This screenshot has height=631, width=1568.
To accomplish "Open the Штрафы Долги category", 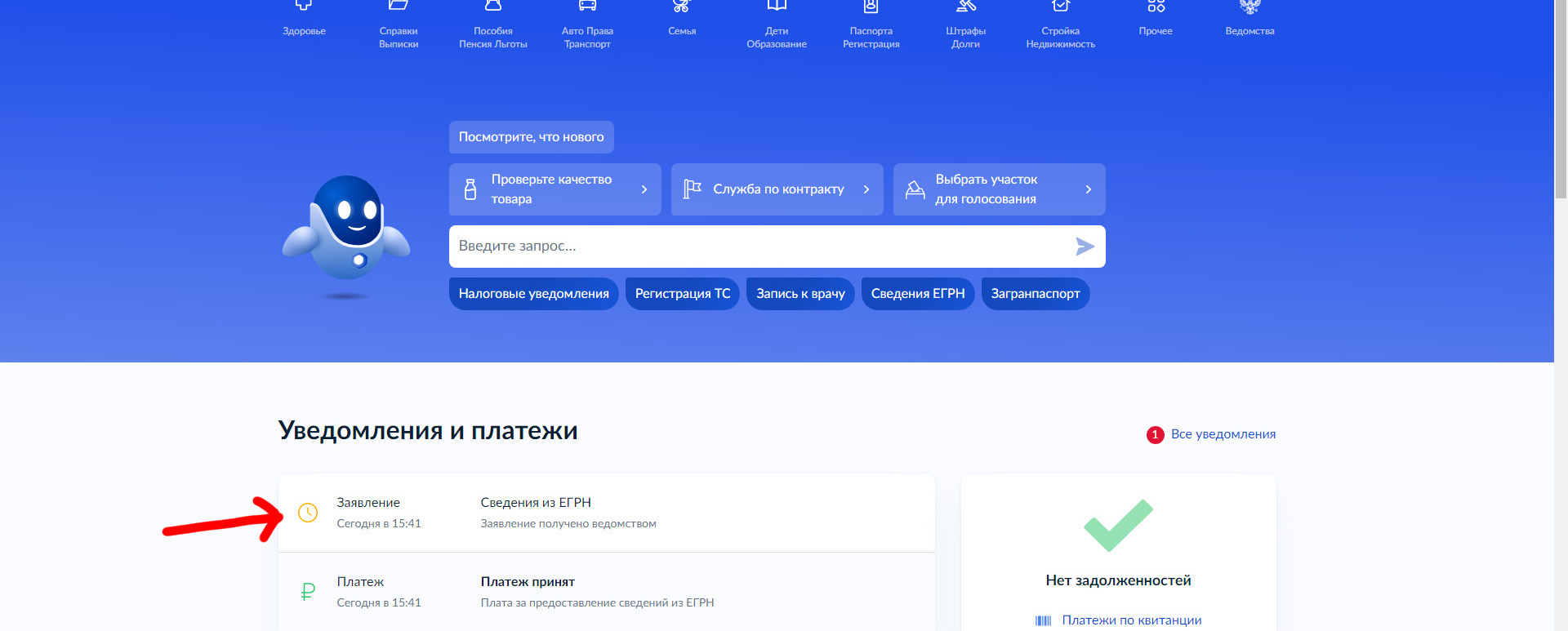I will tap(966, 26).
